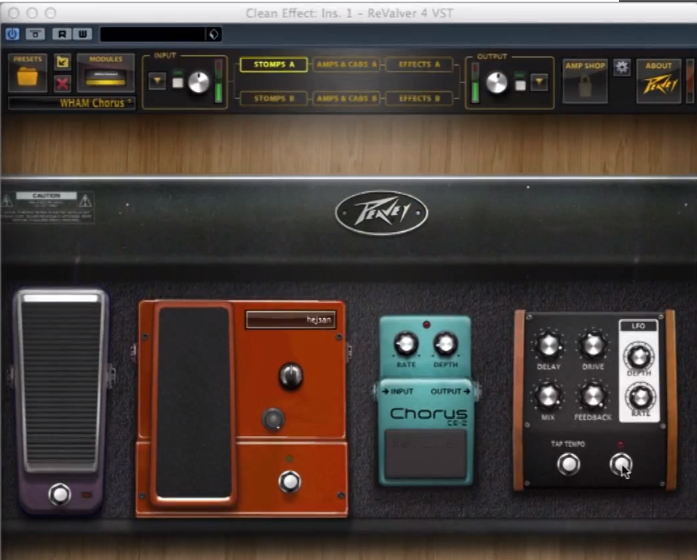The width and height of the screenshot is (697, 560).
Task: Delete preset with the red X icon
Action: point(63,83)
